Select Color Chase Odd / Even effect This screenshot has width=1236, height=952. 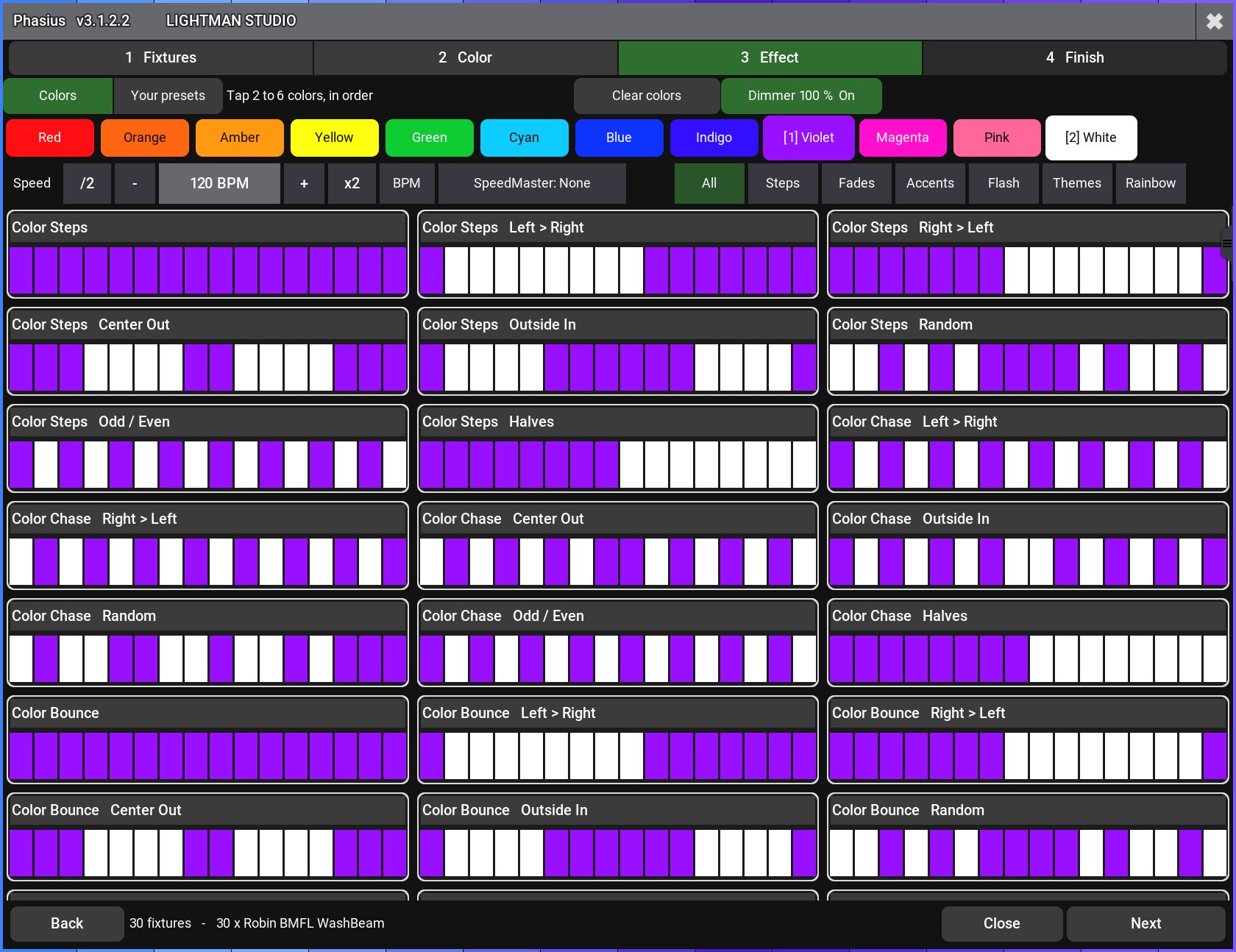(x=618, y=642)
